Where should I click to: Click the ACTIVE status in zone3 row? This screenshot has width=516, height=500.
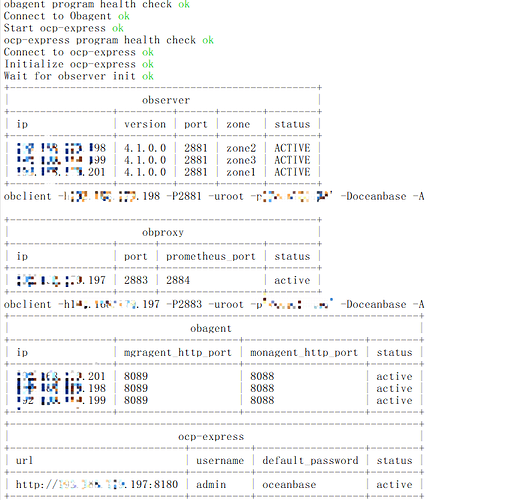coord(292,160)
